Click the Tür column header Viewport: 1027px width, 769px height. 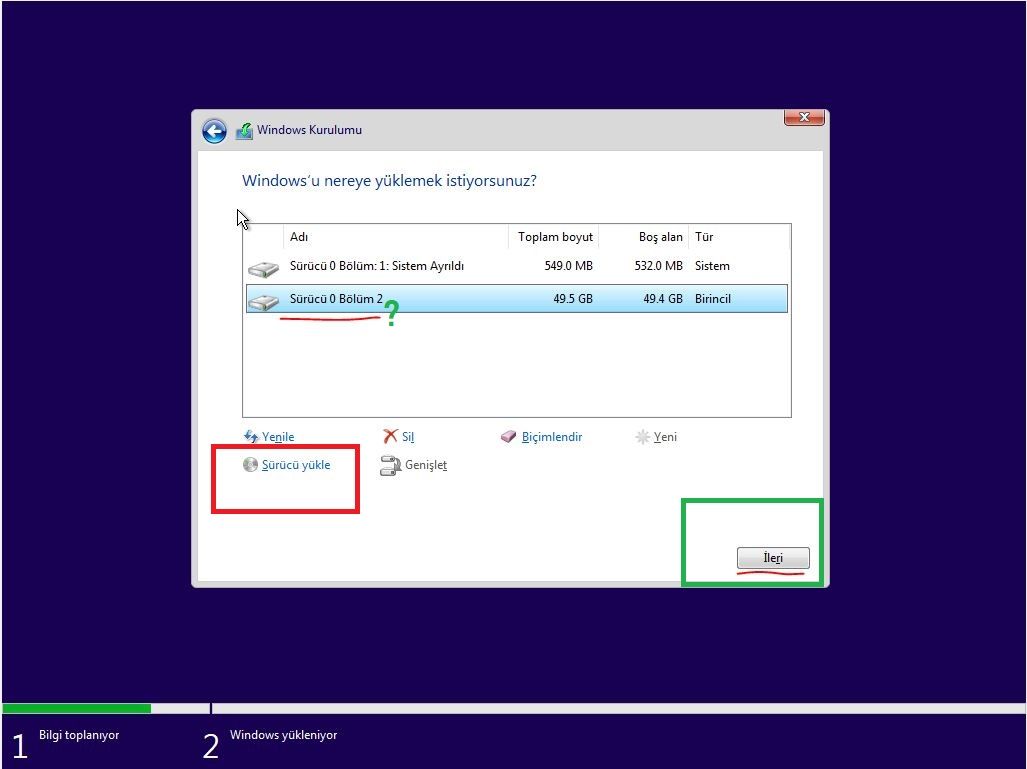click(704, 237)
